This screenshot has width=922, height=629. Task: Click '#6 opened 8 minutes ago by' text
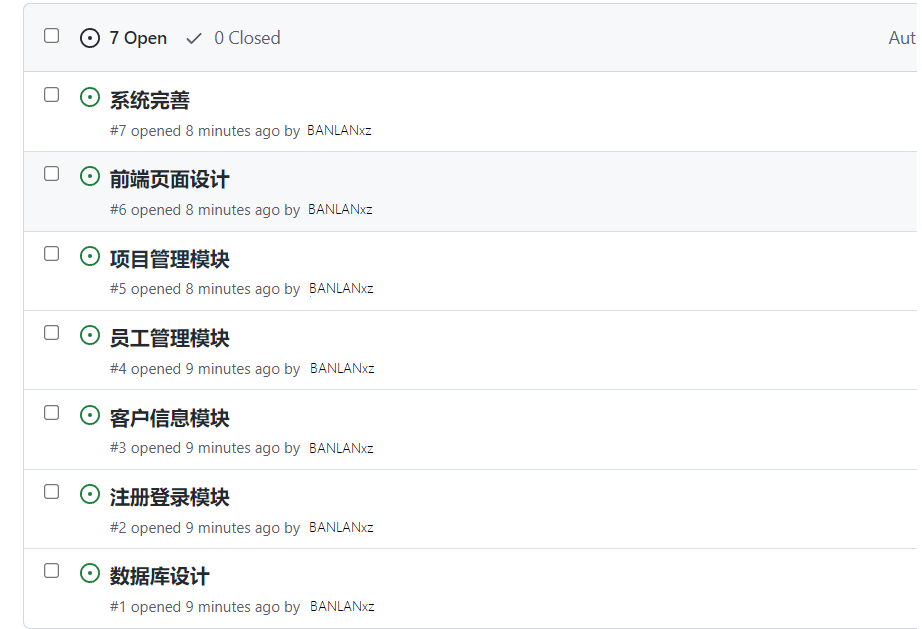pos(205,210)
